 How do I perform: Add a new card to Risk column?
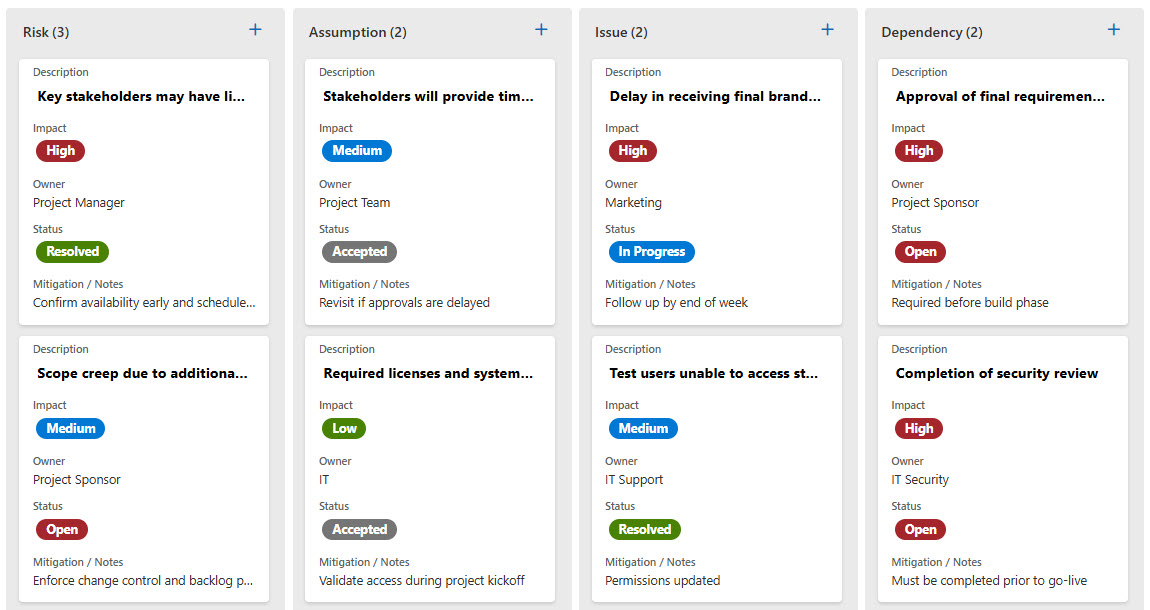click(255, 30)
